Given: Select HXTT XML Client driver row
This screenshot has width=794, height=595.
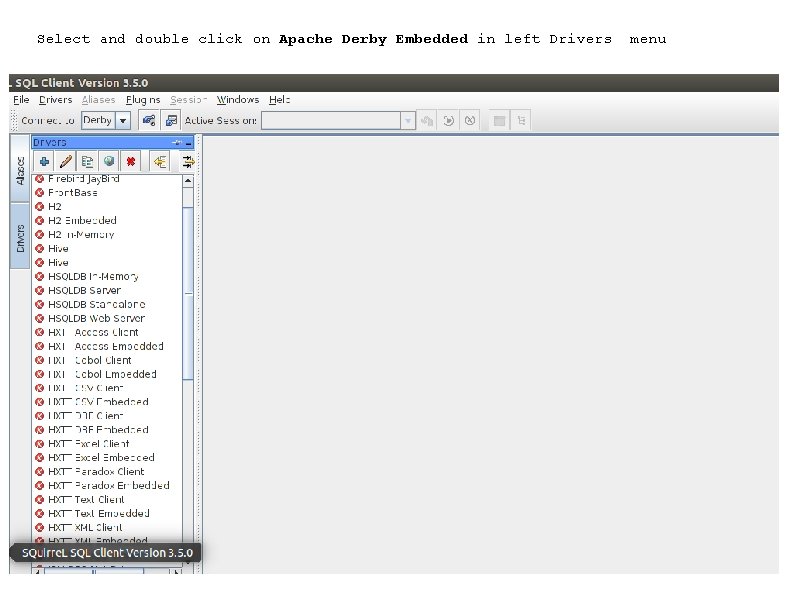Looking at the screenshot, I should pos(107,527).
